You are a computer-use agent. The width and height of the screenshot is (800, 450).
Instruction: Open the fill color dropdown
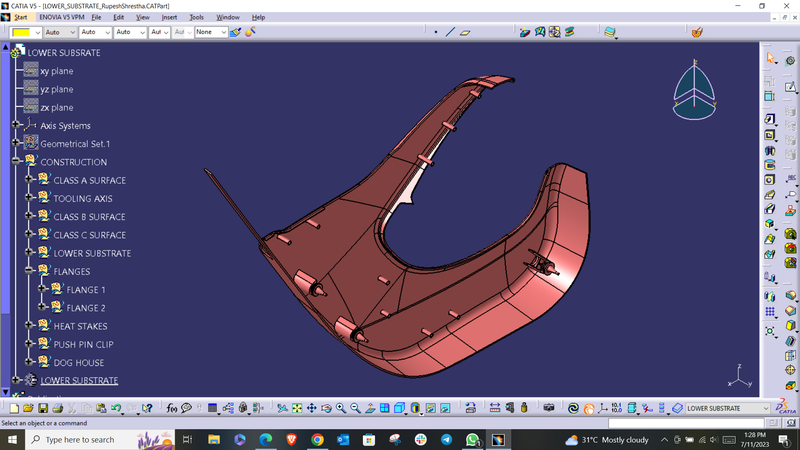(x=37, y=33)
